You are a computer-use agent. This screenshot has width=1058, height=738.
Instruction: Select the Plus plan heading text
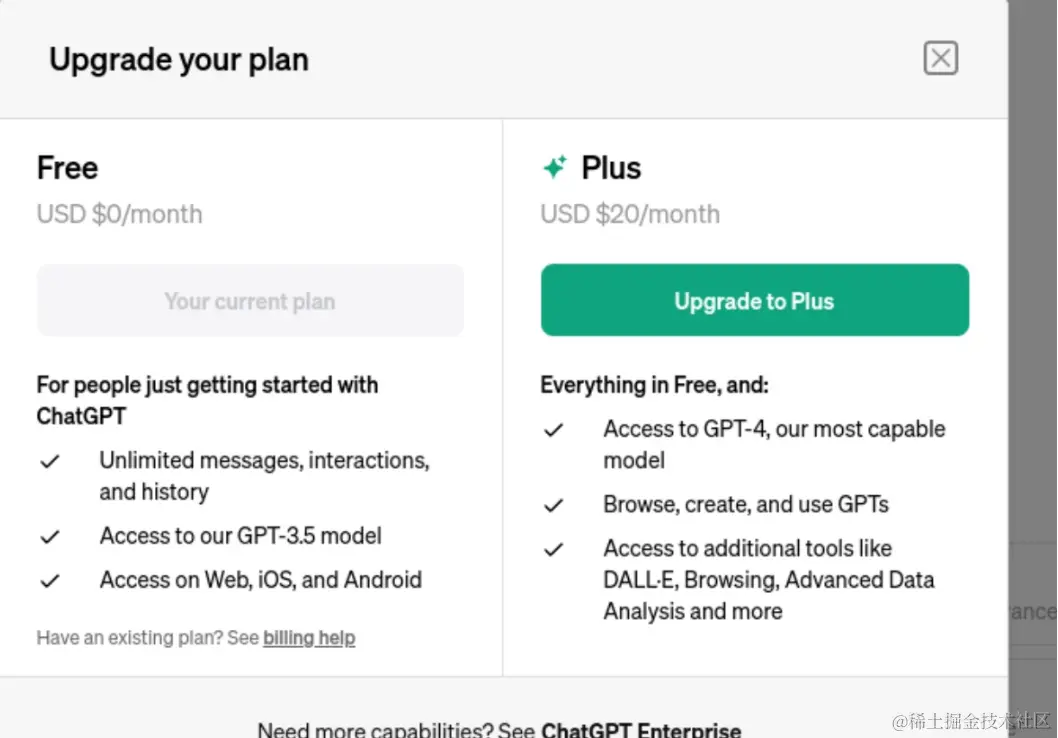[x=611, y=167]
